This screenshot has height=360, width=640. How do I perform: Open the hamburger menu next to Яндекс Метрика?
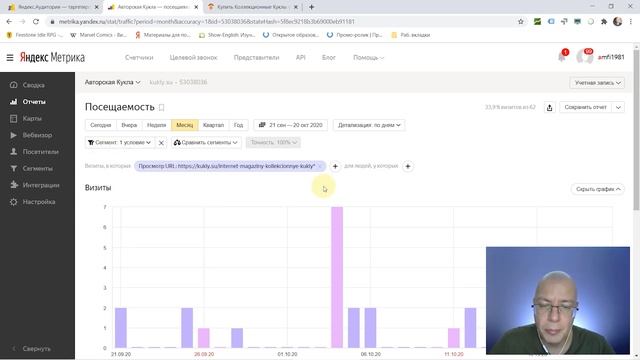pyautogui.click(x=10, y=58)
